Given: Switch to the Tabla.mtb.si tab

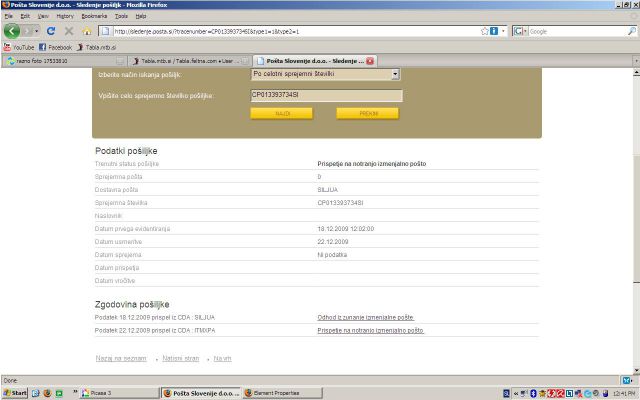Looking at the screenshot, I should pos(190,61).
